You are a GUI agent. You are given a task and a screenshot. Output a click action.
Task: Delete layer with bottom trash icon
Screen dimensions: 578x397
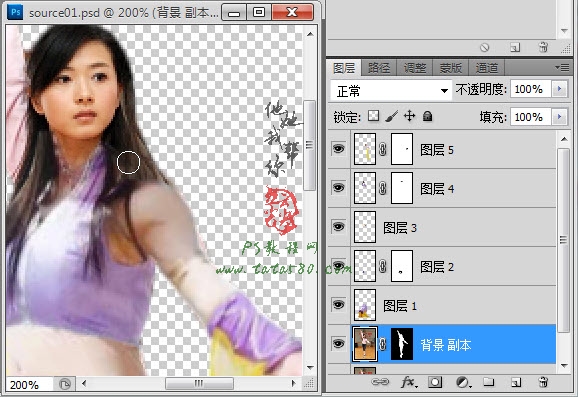pyautogui.click(x=543, y=382)
